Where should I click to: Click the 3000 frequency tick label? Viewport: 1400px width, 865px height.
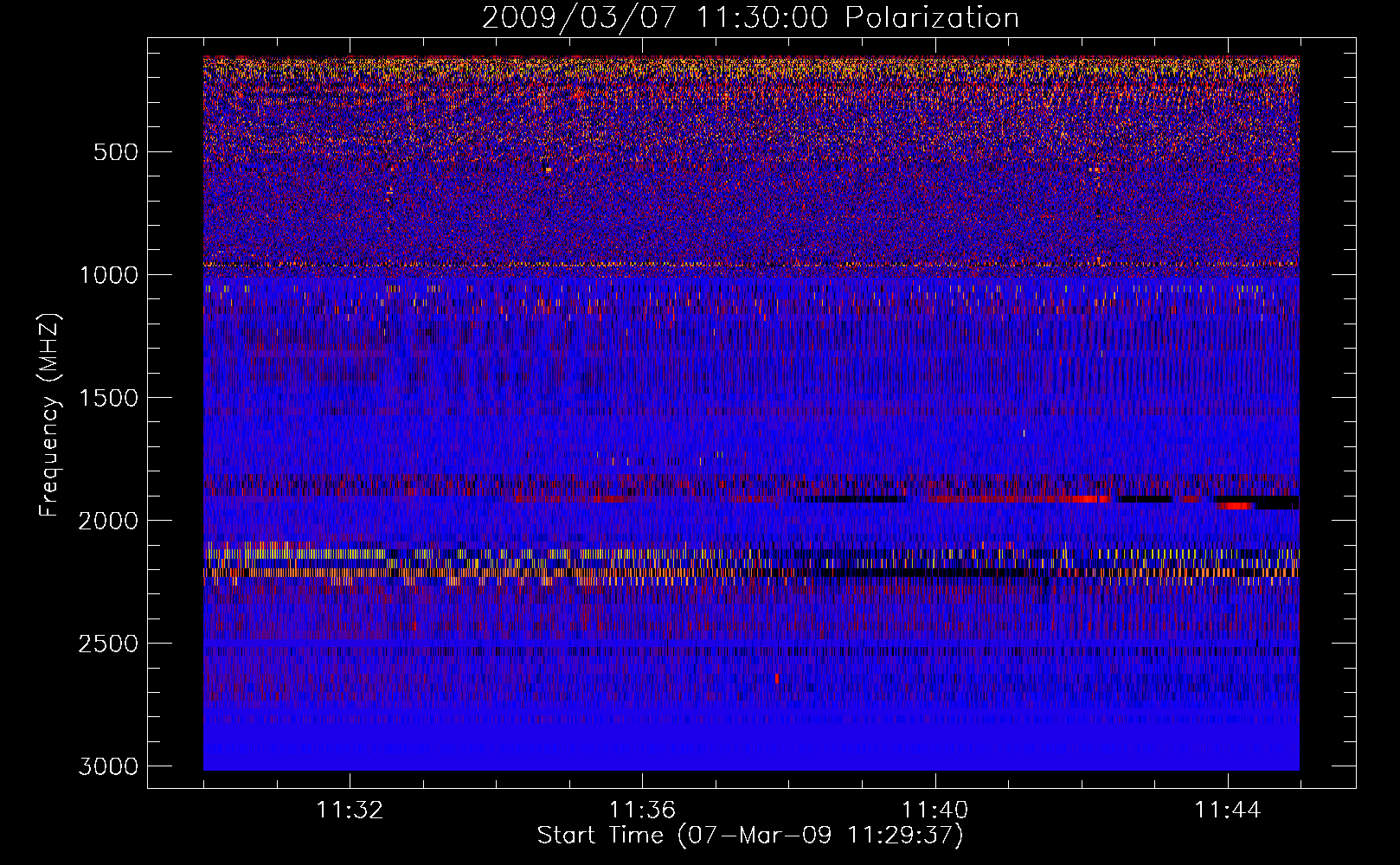(x=108, y=766)
